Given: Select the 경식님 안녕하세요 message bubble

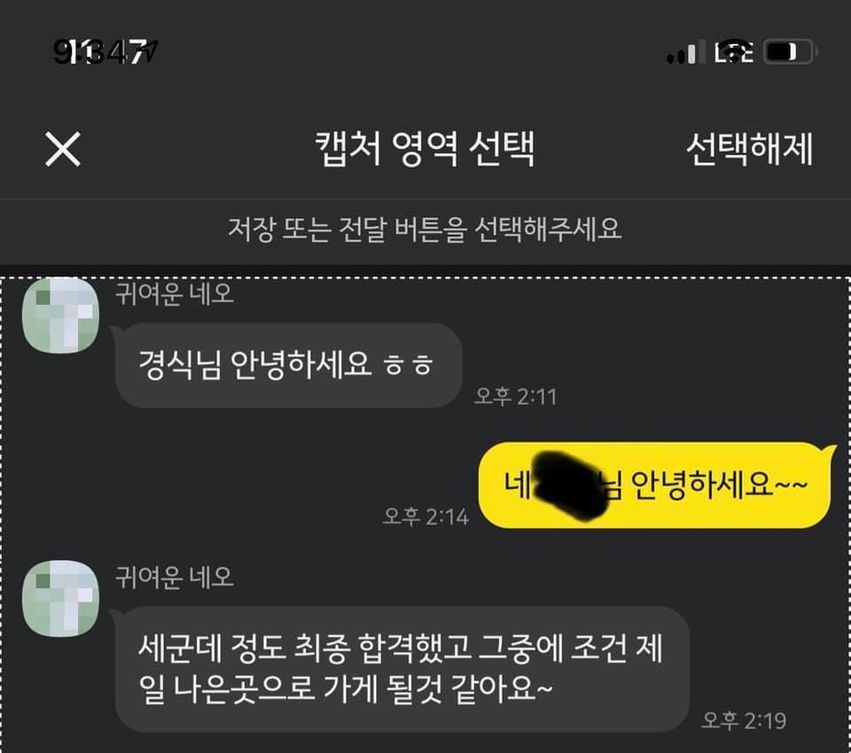Looking at the screenshot, I should (288, 365).
